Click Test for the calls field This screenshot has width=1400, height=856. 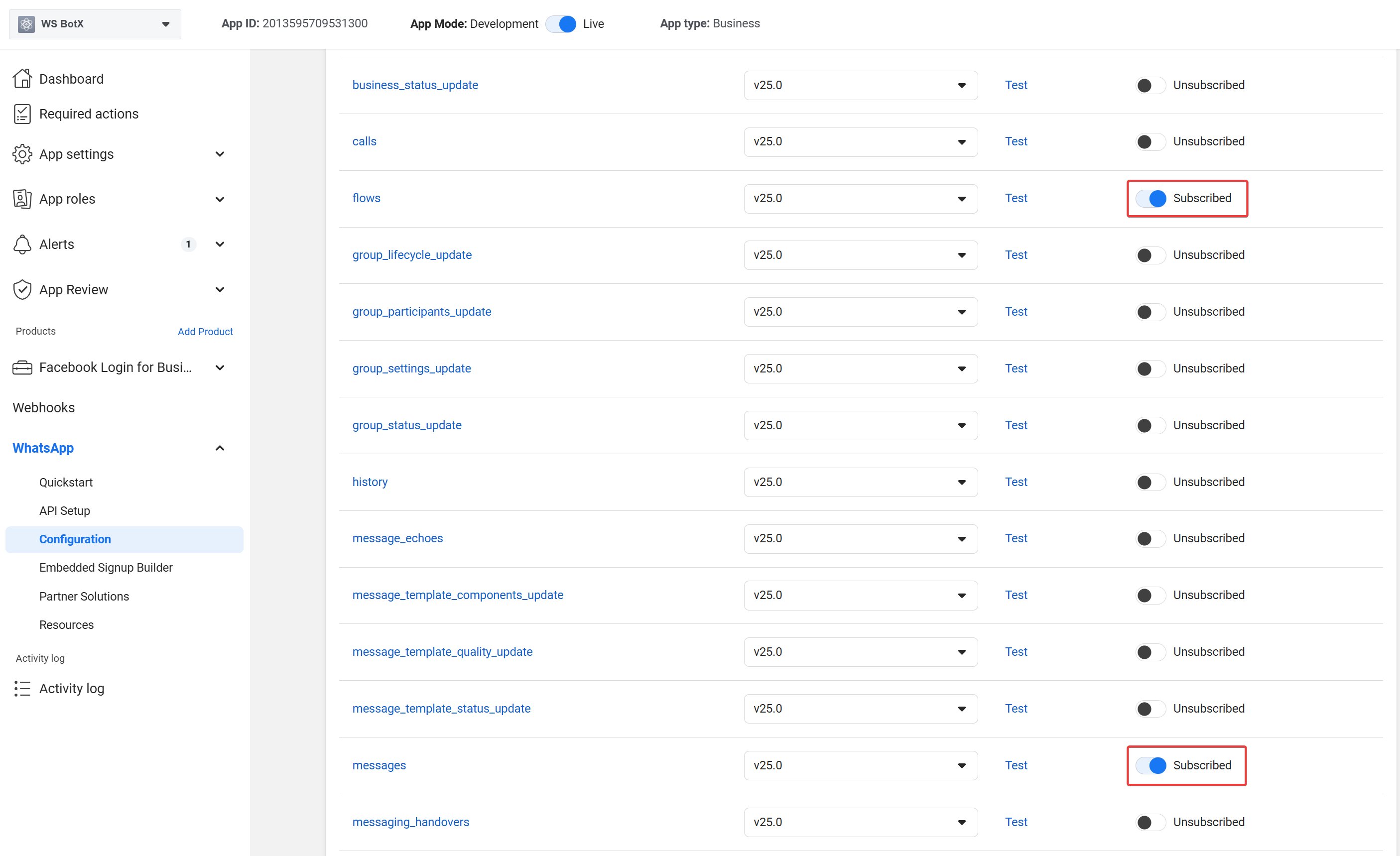(1016, 141)
